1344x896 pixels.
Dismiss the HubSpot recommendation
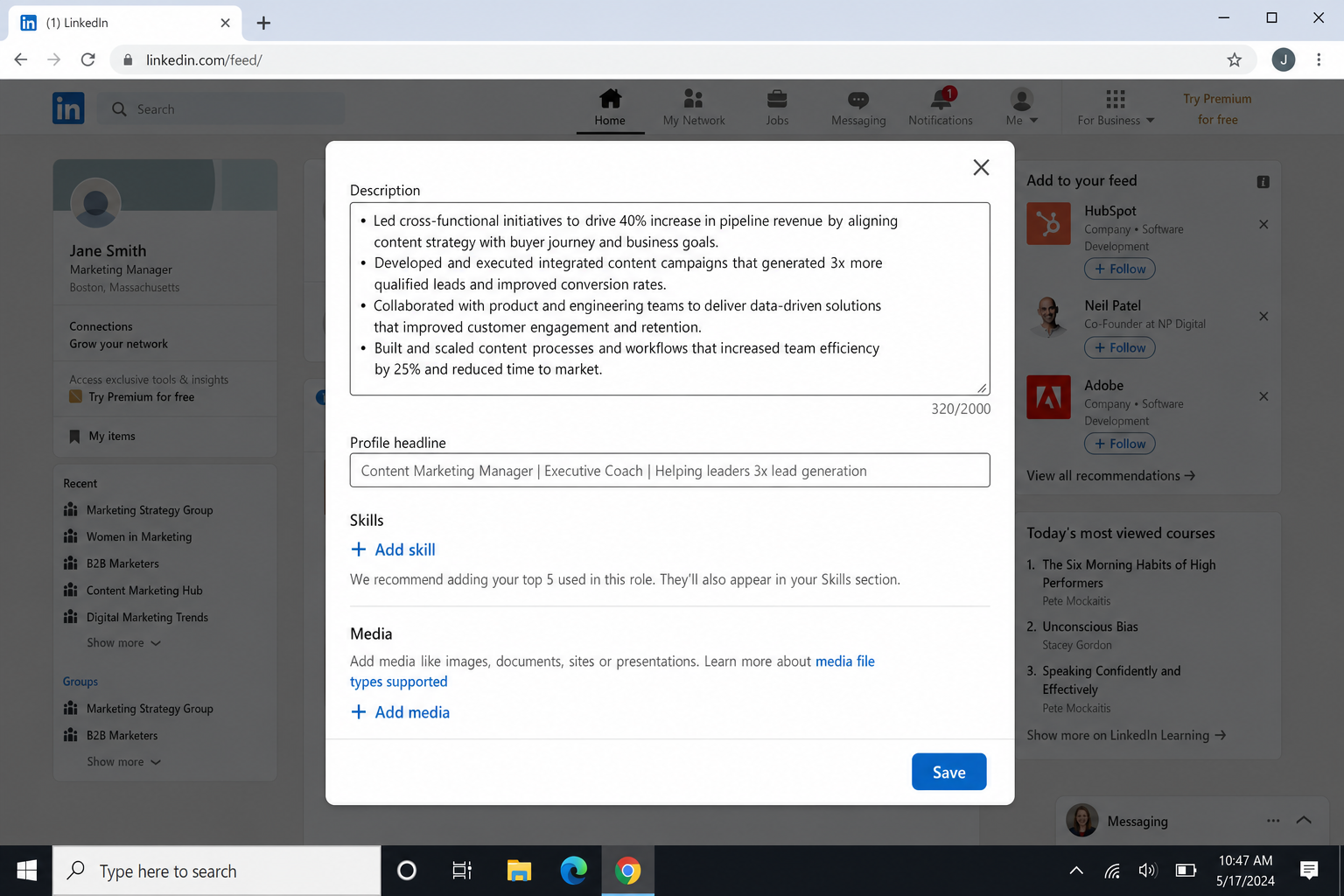click(x=1263, y=225)
